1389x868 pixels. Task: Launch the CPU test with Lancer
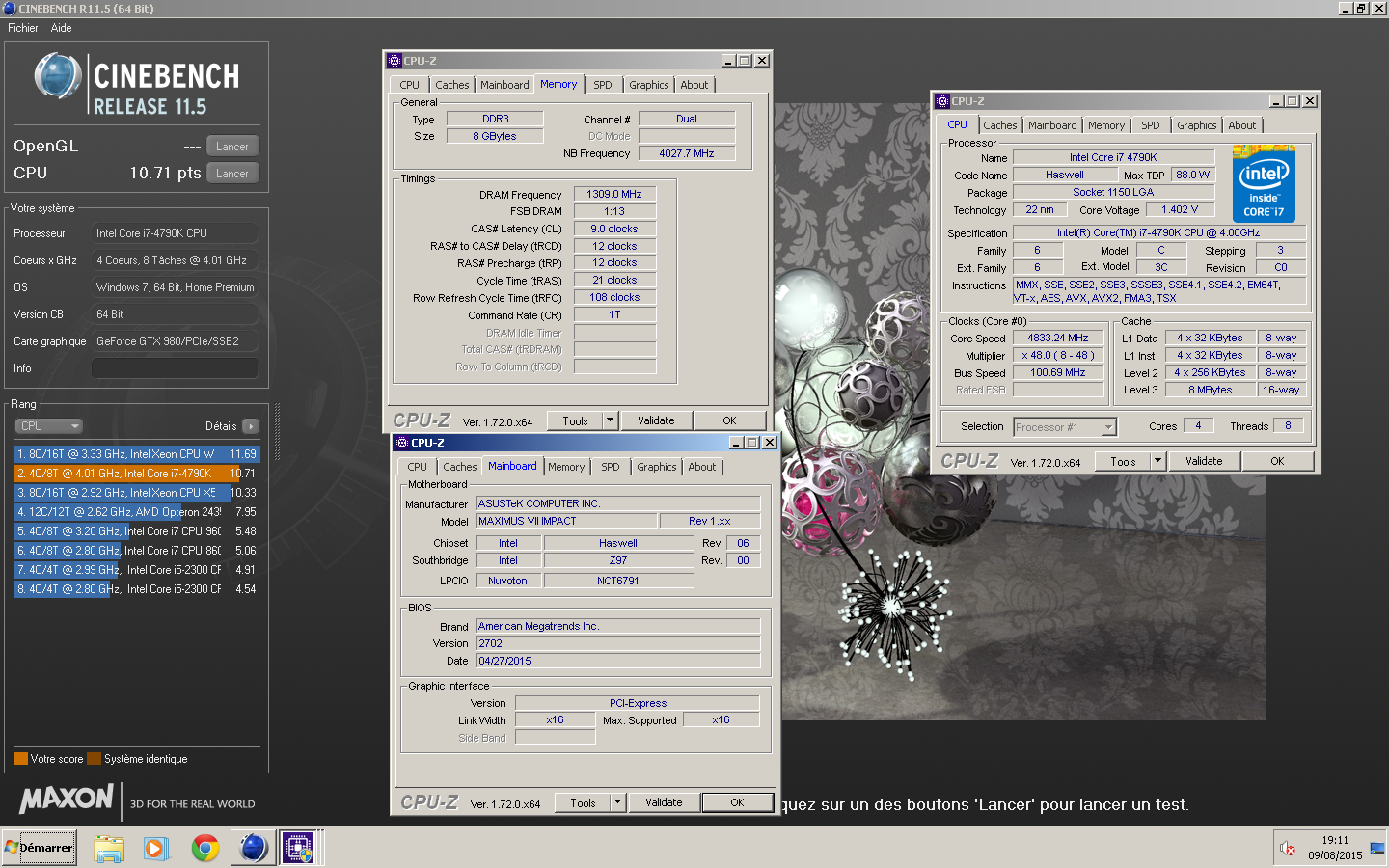[232, 174]
